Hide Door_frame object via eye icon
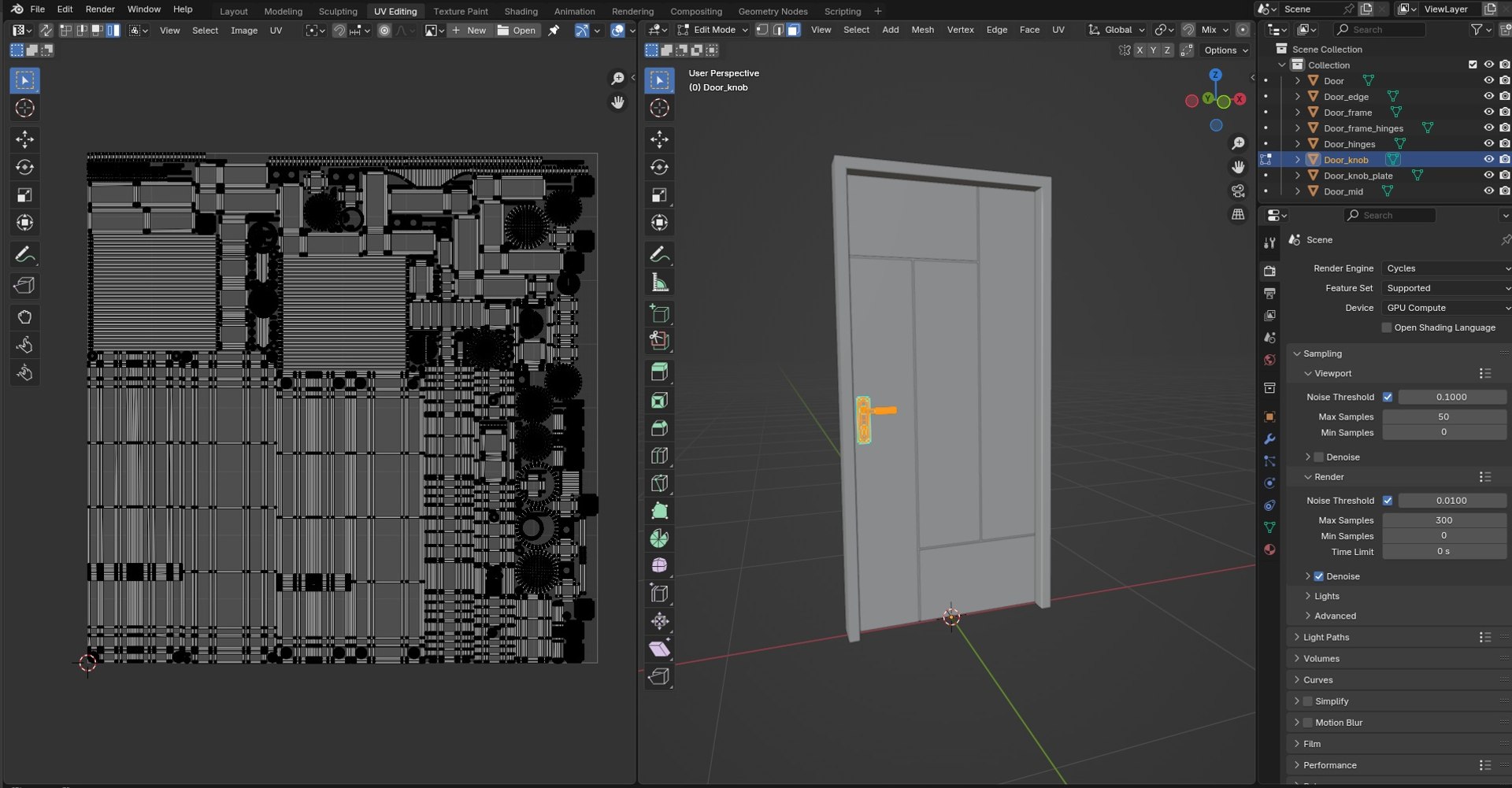1512x788 pixels. [x=1488, y=113]
